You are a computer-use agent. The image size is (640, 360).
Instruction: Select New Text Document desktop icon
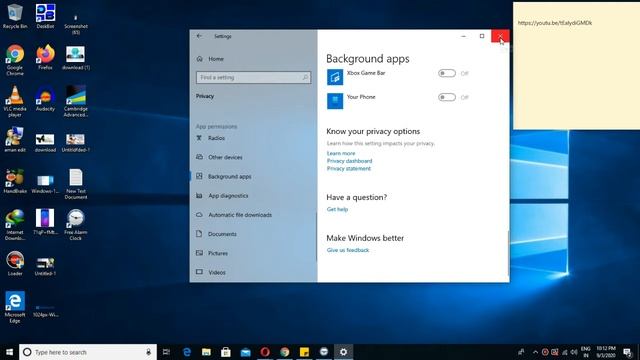coord(76,184)
